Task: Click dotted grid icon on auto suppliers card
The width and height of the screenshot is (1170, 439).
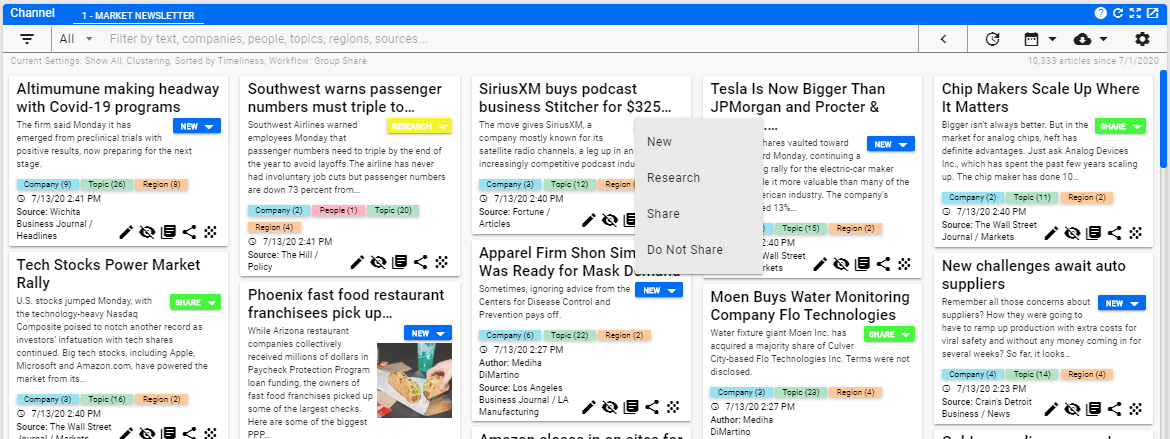Action: coord(1136,408)
